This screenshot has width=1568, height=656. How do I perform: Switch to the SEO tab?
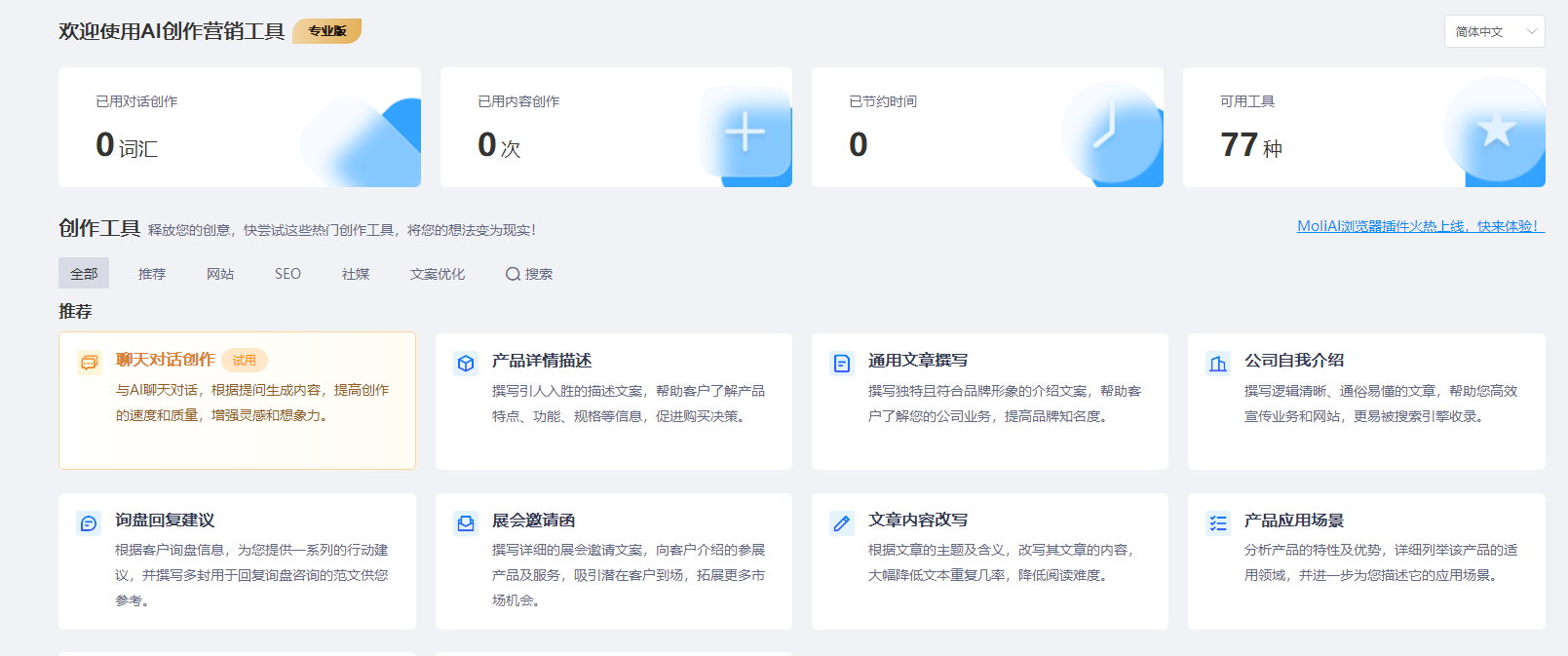287,274
